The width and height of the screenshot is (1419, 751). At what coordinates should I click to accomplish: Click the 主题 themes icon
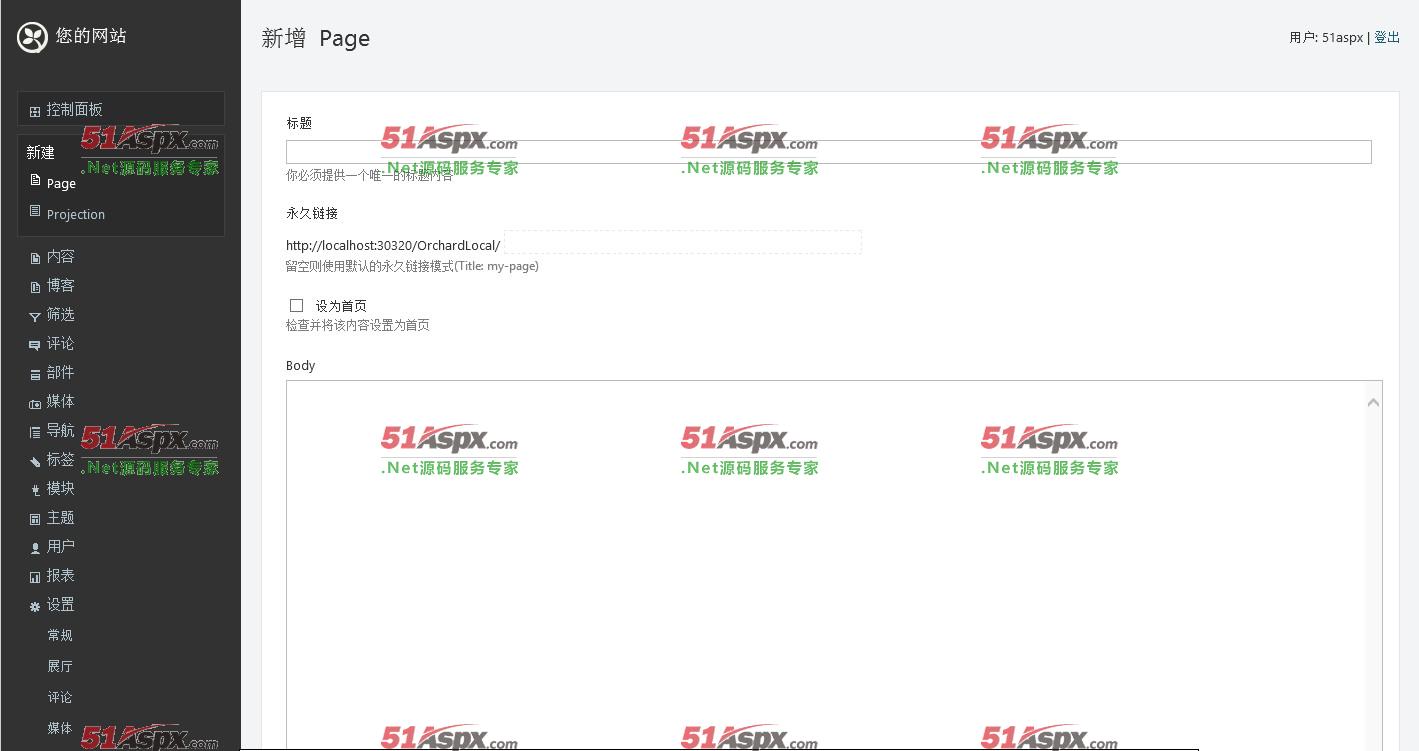click(x=35, y=519)
